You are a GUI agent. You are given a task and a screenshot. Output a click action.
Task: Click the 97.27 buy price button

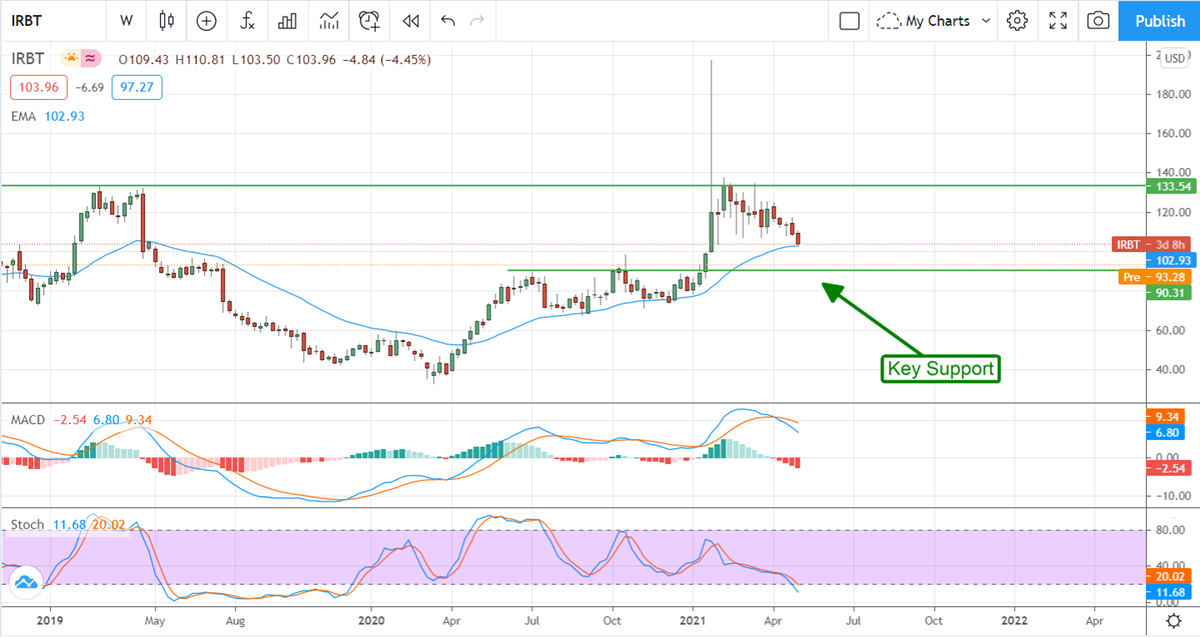137,88
